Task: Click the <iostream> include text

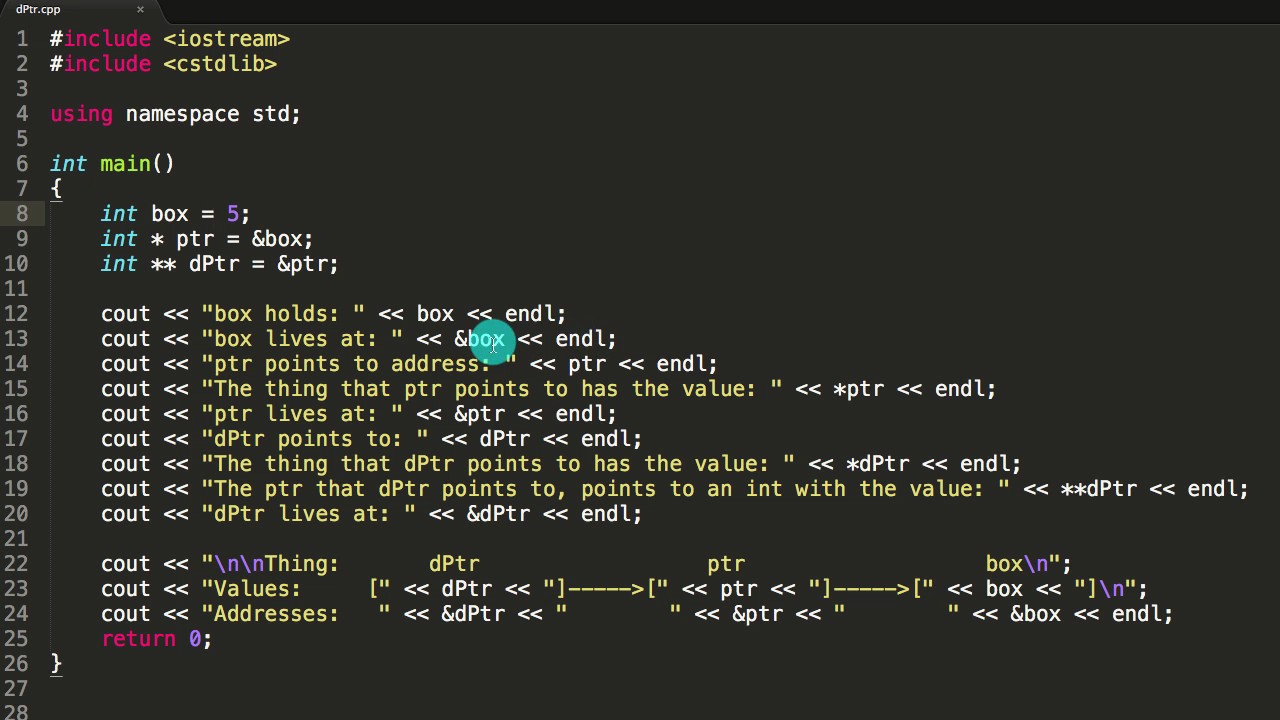Action: pyautogui.click(x=227, y=39)
